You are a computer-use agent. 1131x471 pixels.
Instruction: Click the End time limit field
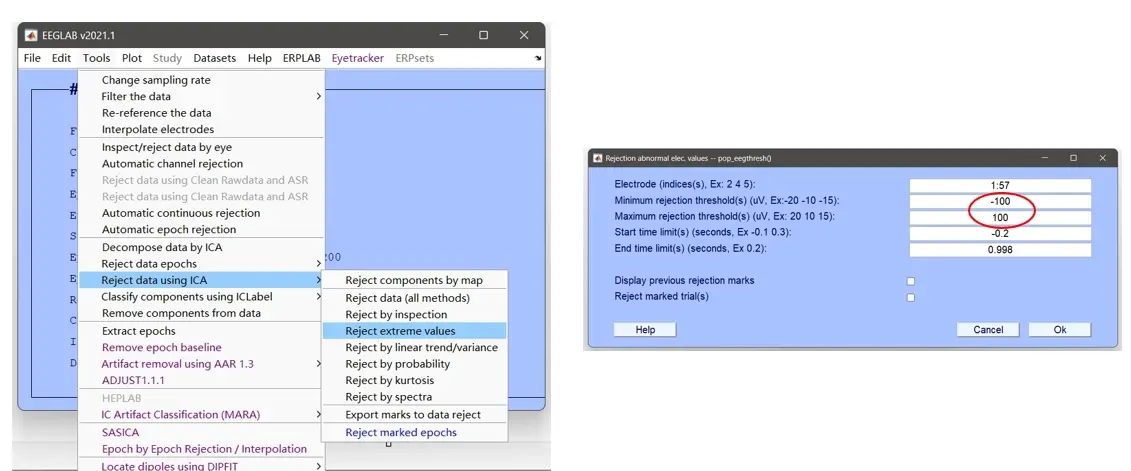[1000, 250]
